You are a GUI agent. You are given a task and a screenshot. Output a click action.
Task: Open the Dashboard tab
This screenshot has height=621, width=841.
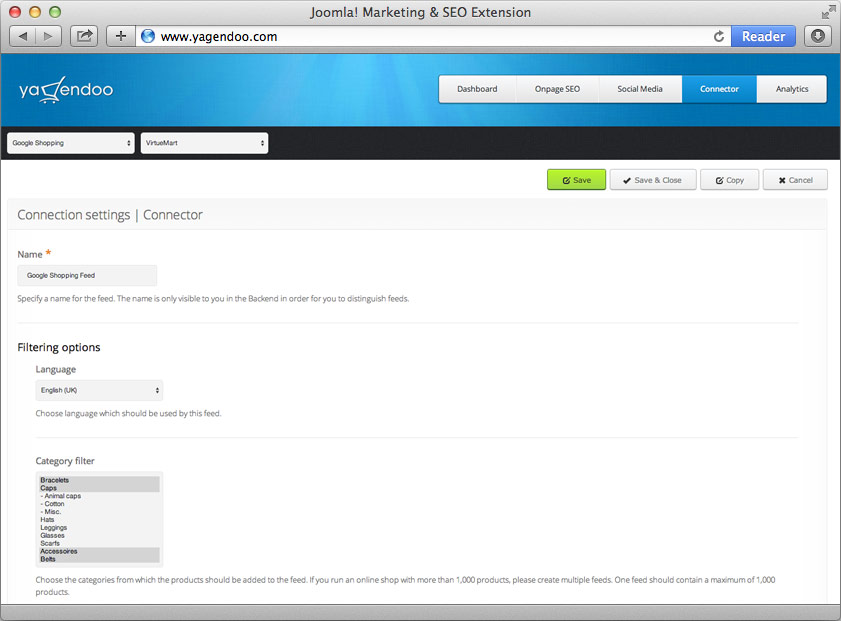coord(477,89)
